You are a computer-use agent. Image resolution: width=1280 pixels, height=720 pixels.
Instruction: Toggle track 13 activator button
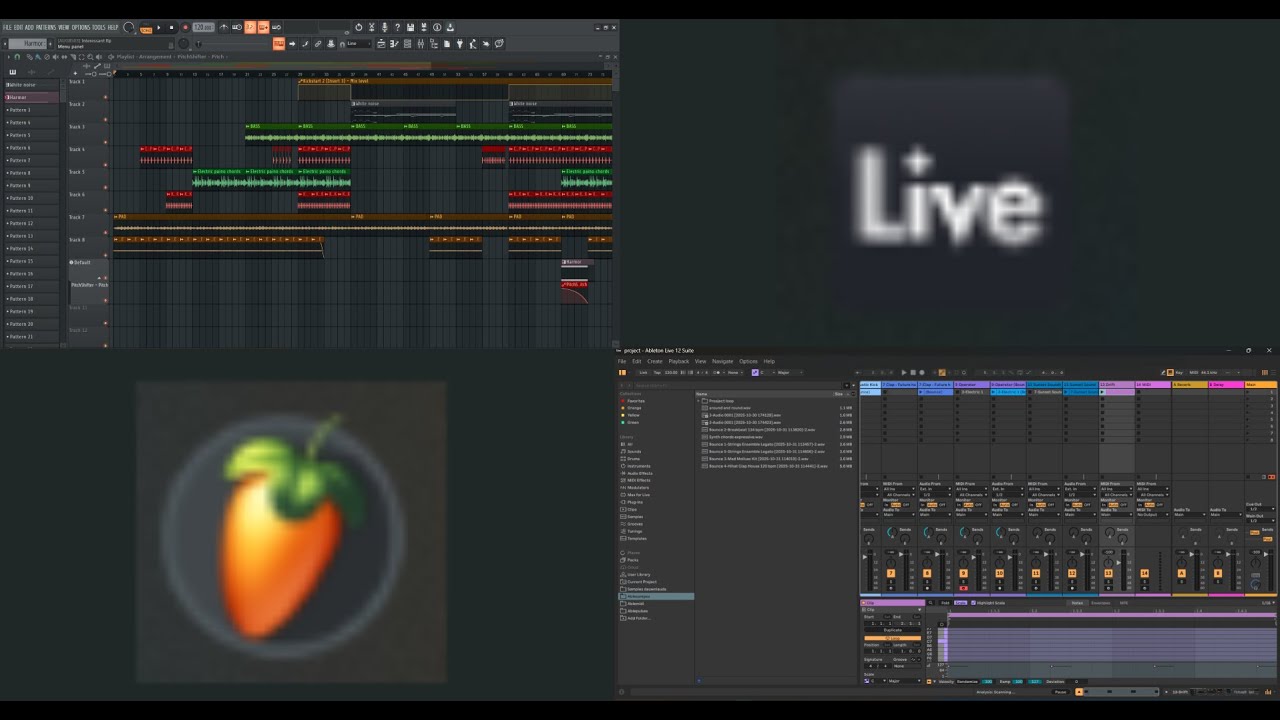1108,573
